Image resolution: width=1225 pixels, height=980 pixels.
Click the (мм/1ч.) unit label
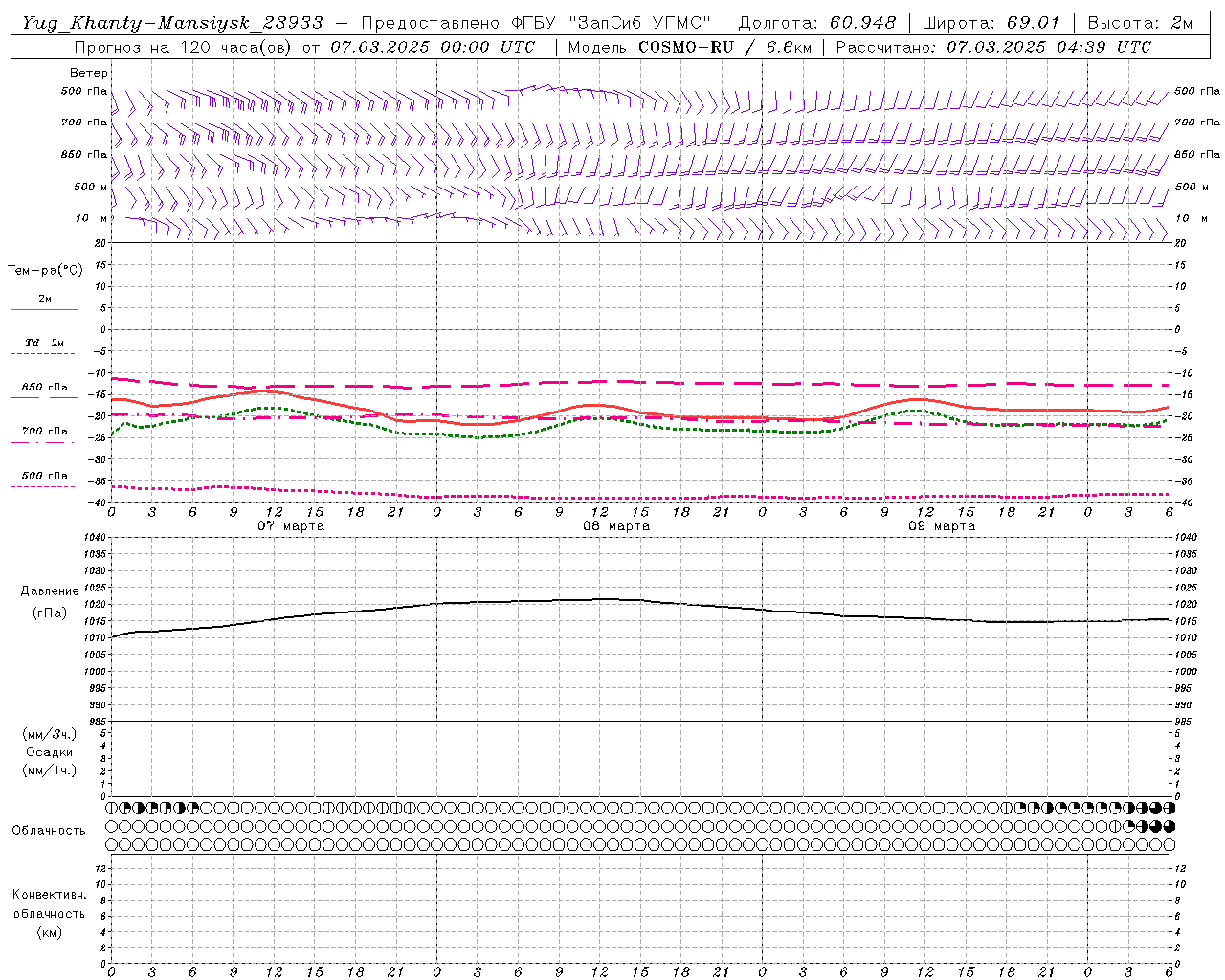tap(50, 770)
